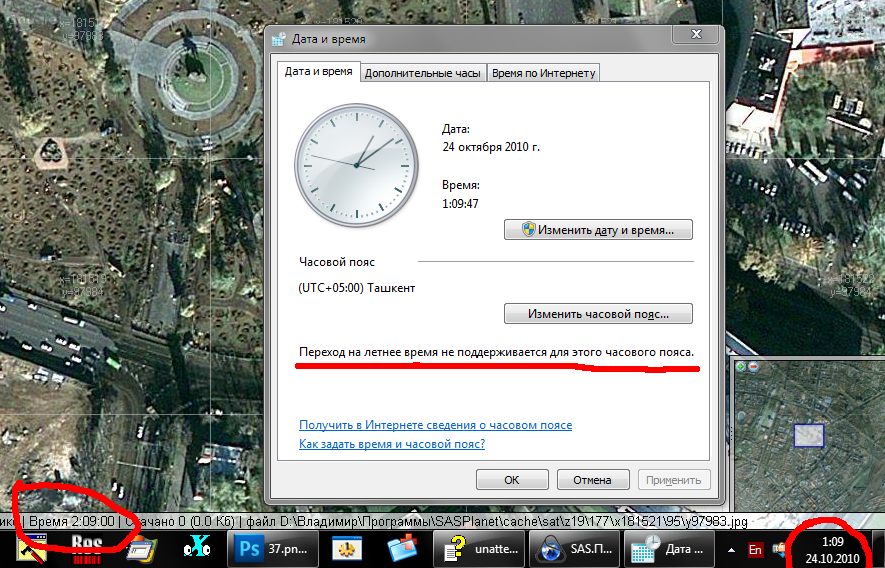885x568 pixels.
Task: Open link 'Получить в Интернете сведения о часовом поясе'
Action: (x=435, y=425)
